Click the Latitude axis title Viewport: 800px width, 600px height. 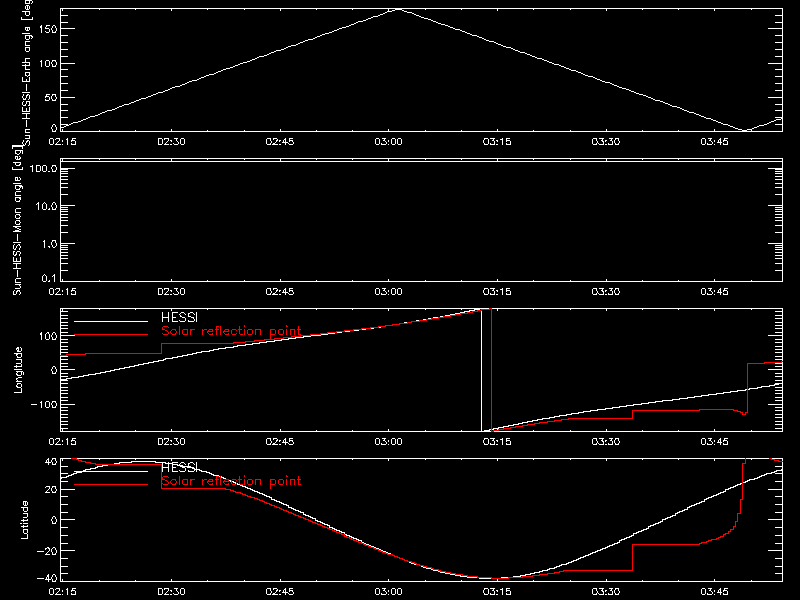[x=24, y=520]
